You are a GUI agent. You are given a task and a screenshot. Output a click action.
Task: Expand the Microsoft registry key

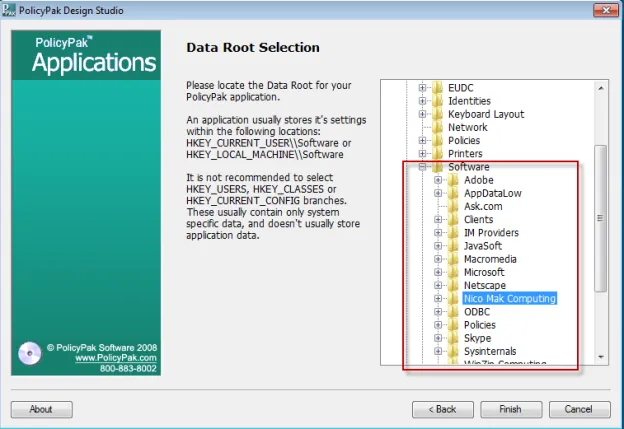coord(438,272)
